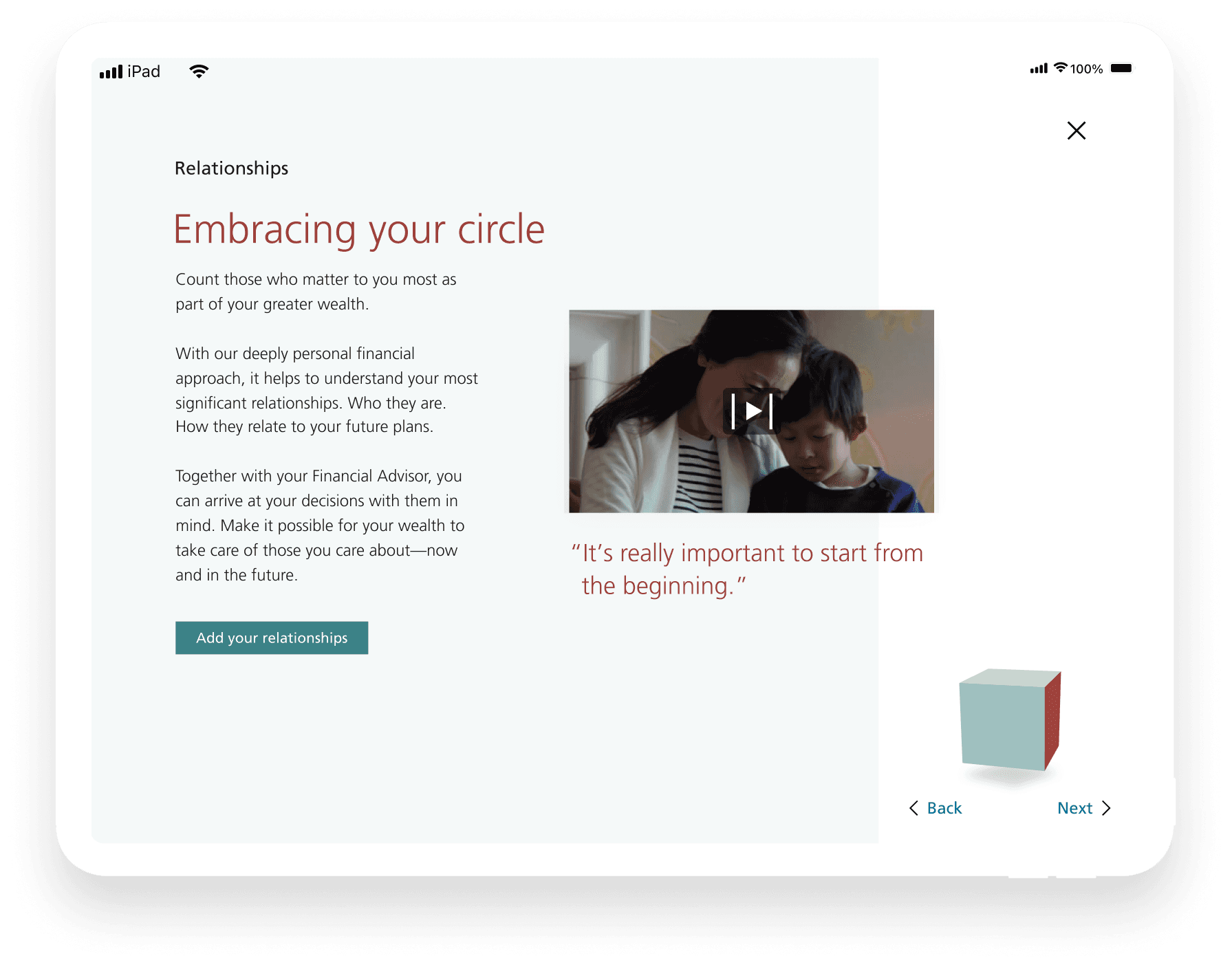1232x967 pixels.
Task: Tap the left chevron beside Back
Action: (914, 808)
